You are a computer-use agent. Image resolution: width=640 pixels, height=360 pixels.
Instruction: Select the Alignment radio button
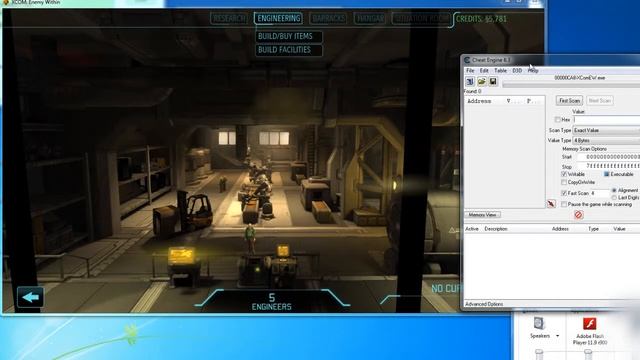[614, 191]
